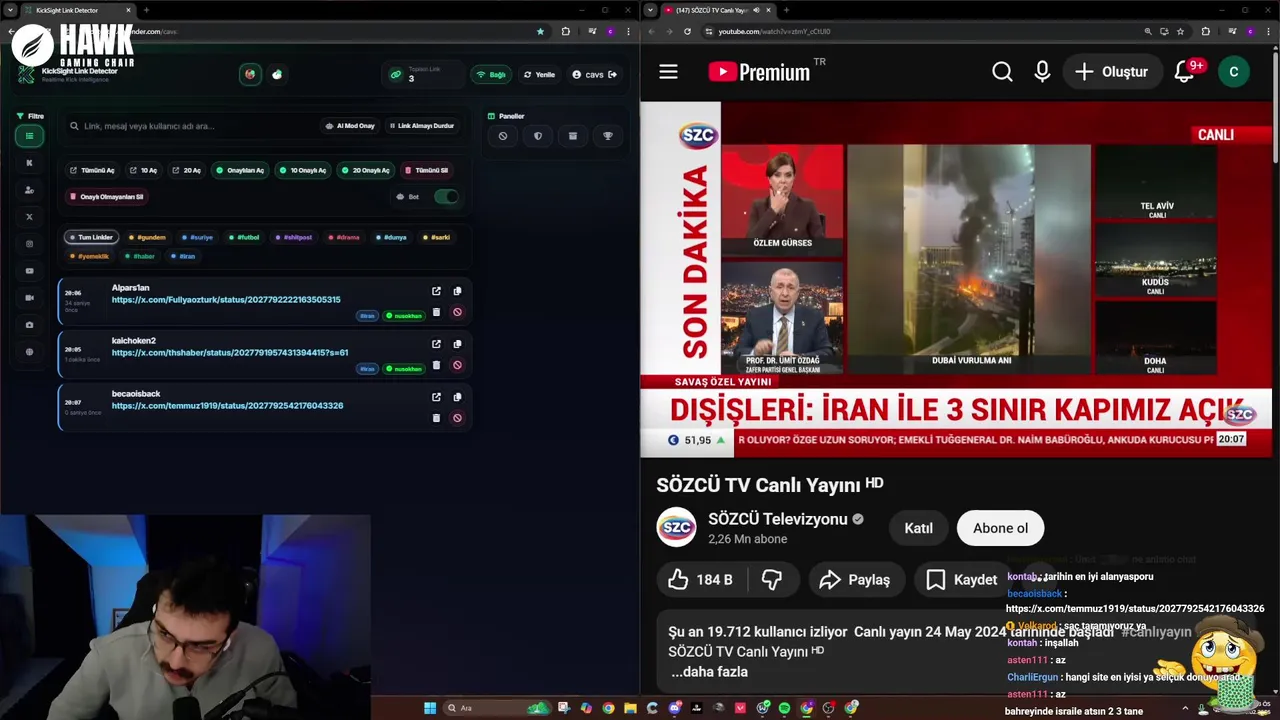
Task: Select the user filter icon in sidebar
Action: 29,190
